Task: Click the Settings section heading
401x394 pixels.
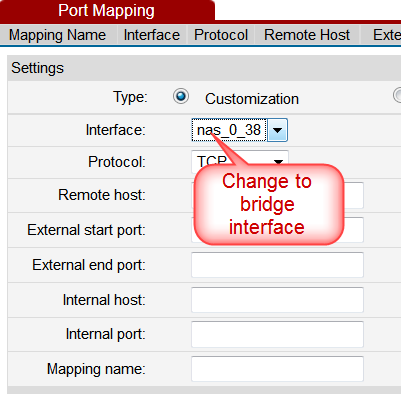Action: (x=37, y=68)
